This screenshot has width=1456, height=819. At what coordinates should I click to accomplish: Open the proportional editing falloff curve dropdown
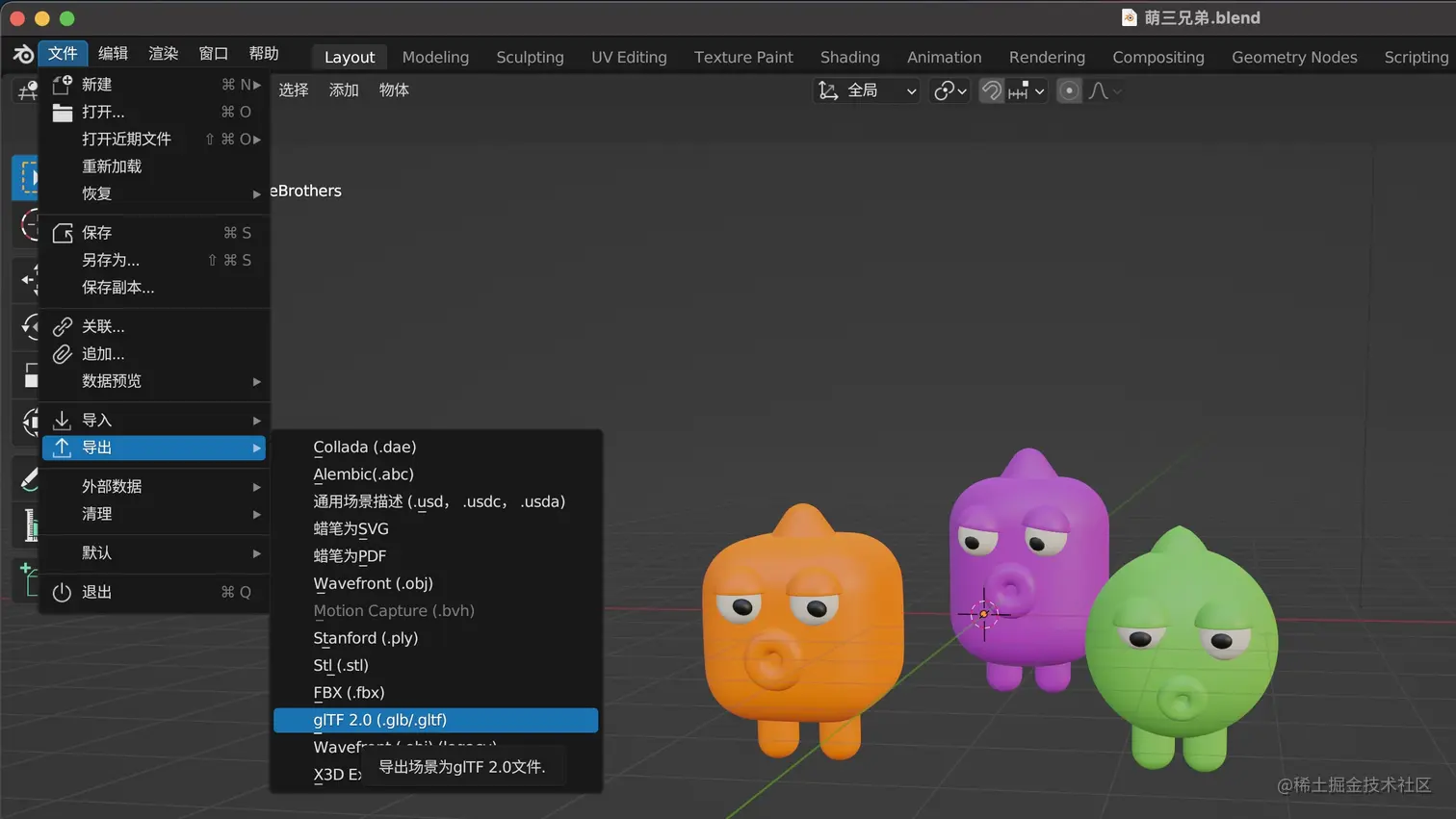coord(1105,90)
